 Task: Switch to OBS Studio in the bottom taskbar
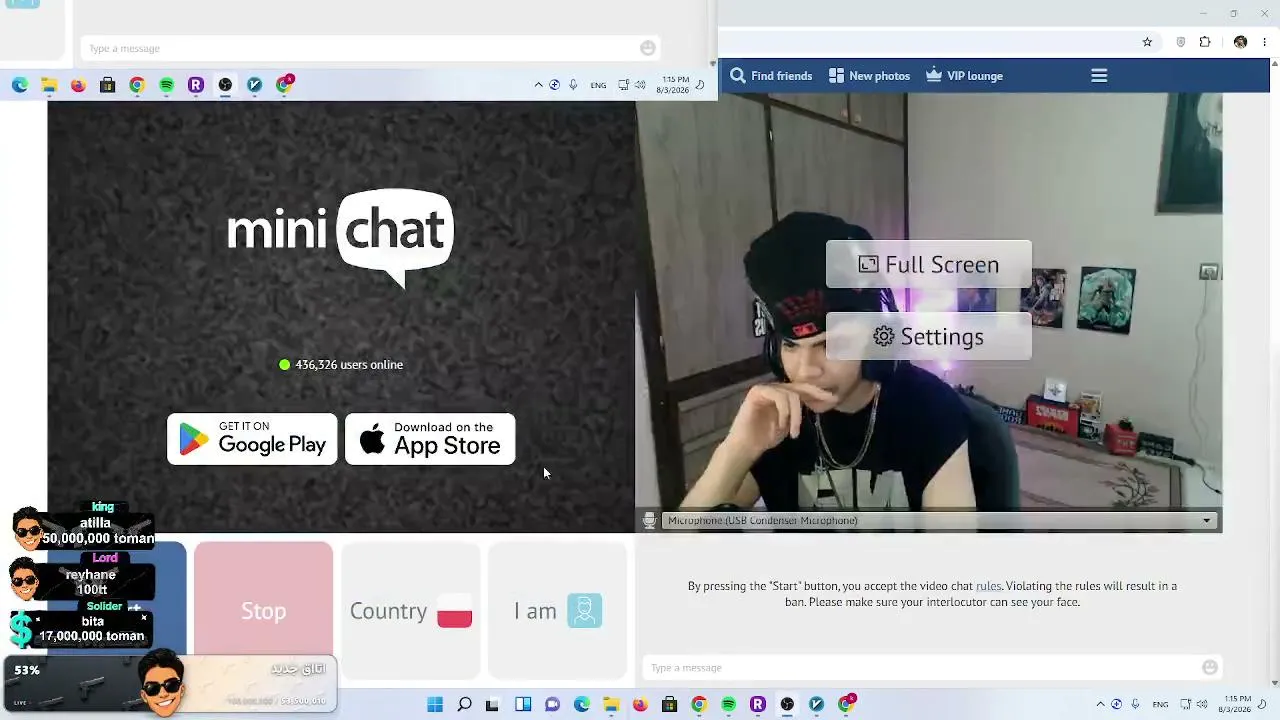tap(787, 704)
